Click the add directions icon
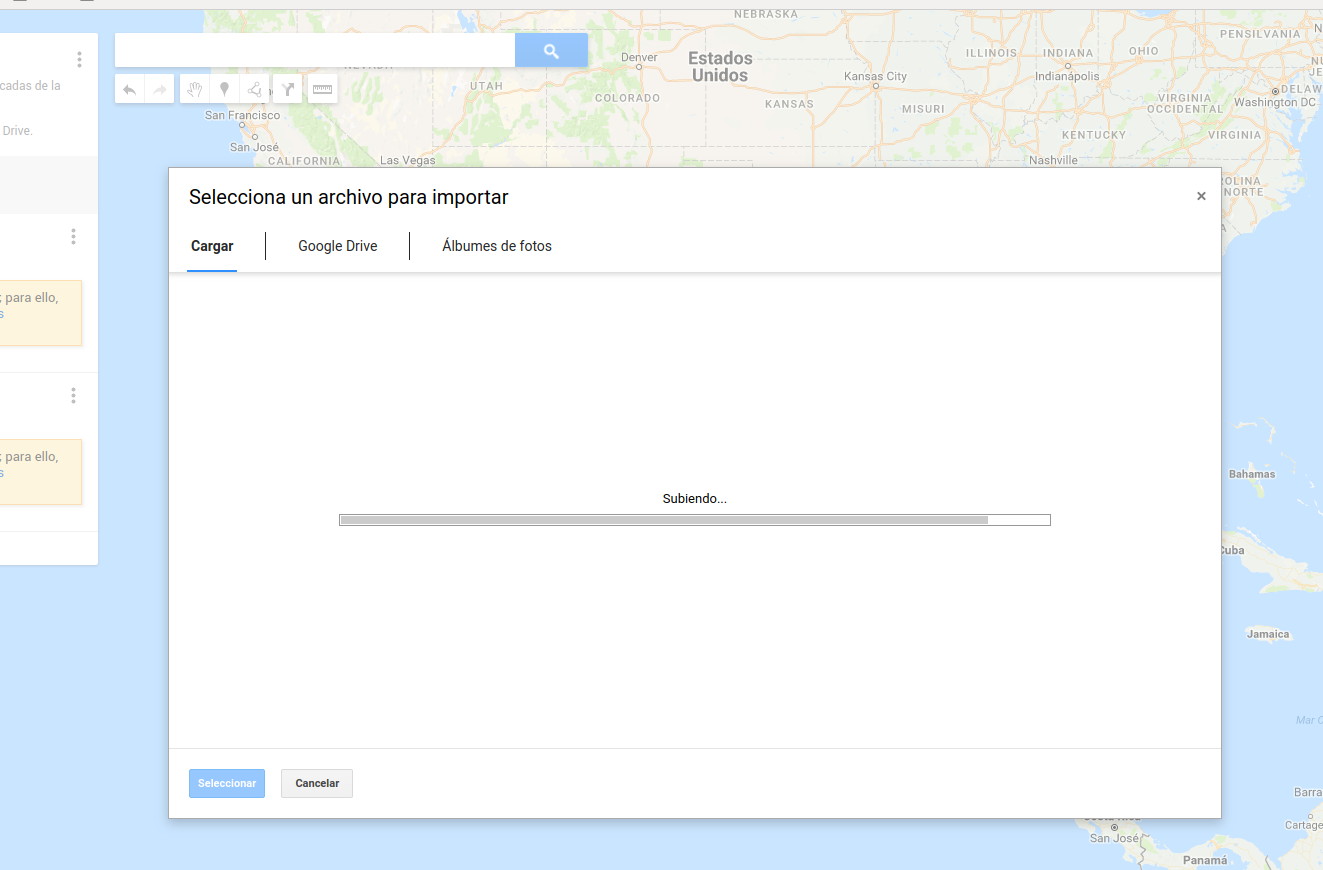This screenshot has height=870, width=1323. point(287,90)
